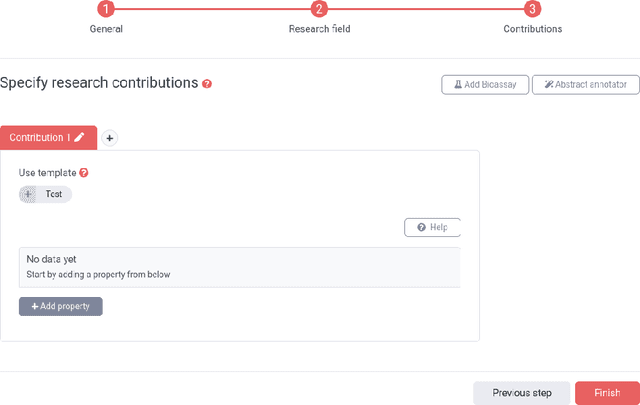Image resolution: width=640 pixels, height=405 pixels.
Task: Open the Abstract annotator
Action: [x=585, y=85]
